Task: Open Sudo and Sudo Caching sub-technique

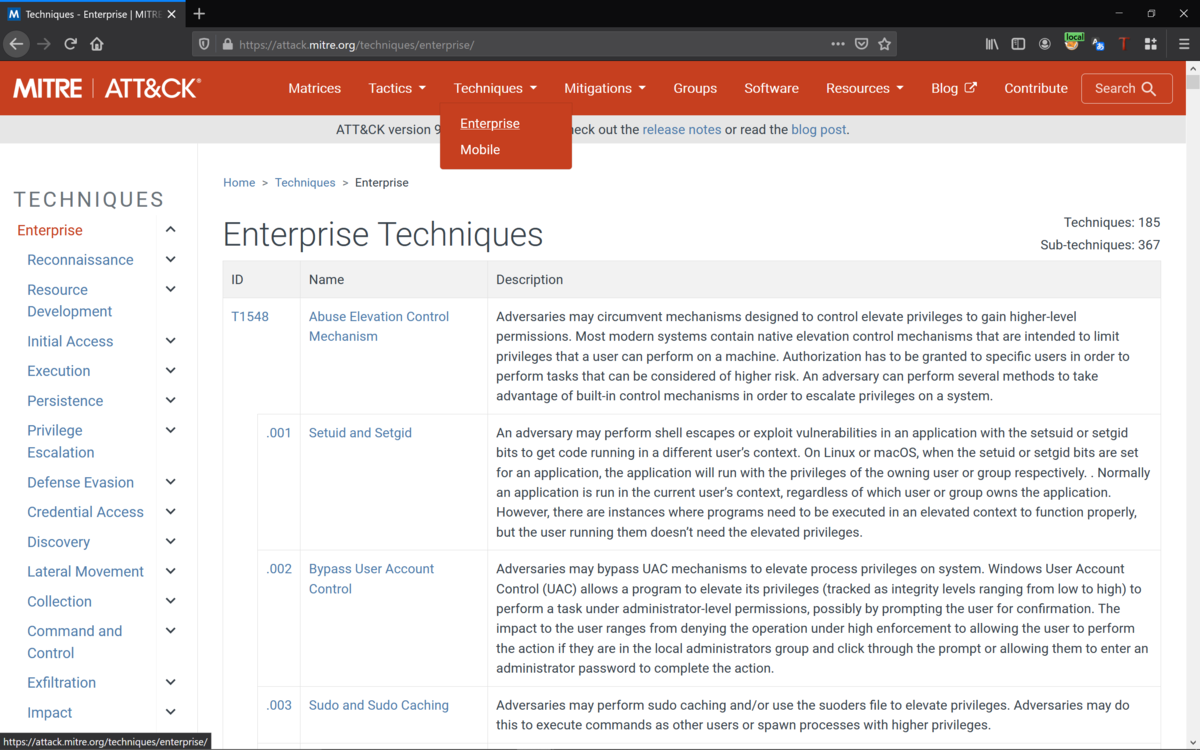Action: coord(379,705)
